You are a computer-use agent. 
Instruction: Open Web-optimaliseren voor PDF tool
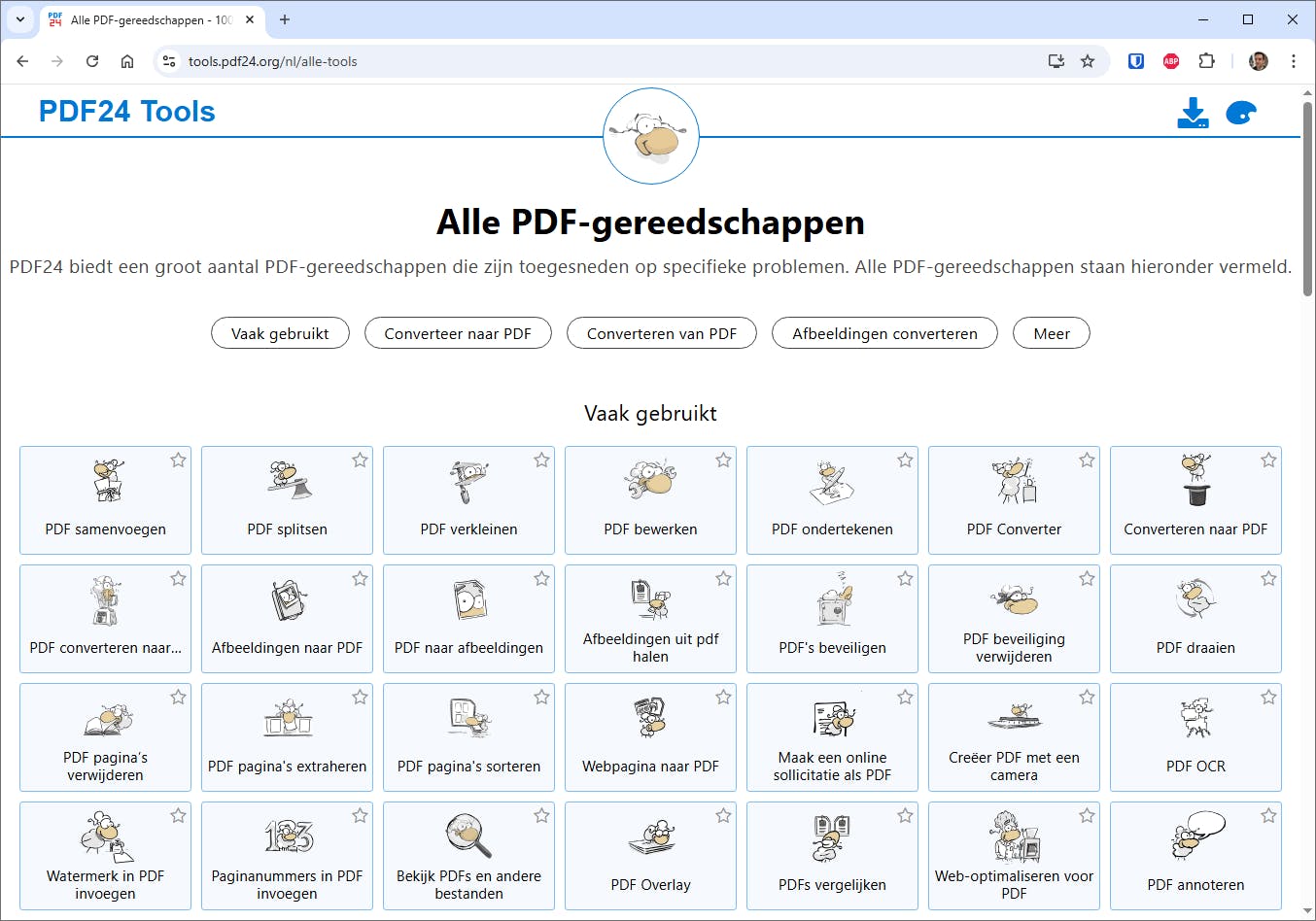click(x=1015, y=856)
